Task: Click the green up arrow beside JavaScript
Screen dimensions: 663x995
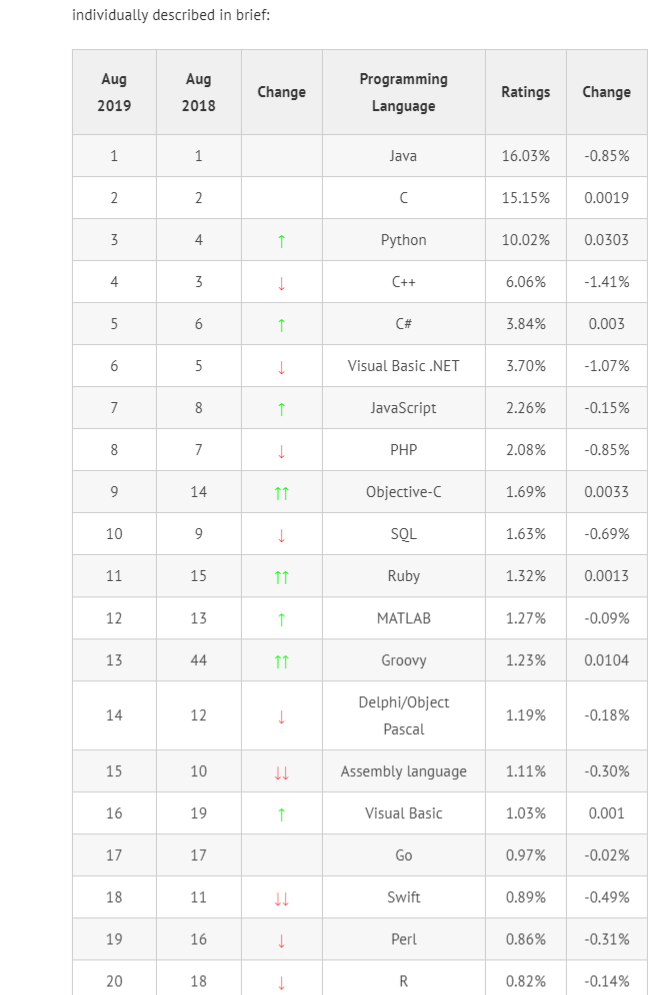Action: (x=281, y=409)
